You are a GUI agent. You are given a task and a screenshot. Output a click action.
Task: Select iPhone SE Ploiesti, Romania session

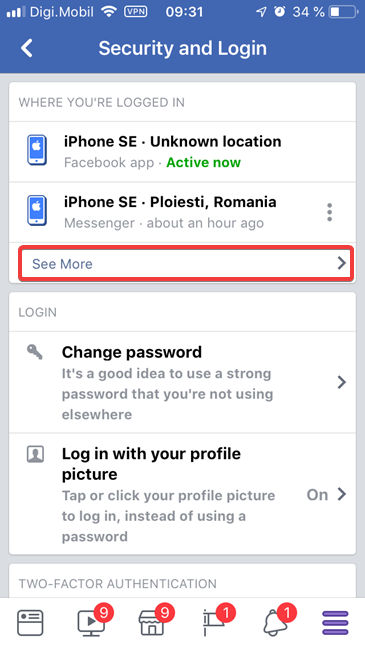[x=182, y=212]
